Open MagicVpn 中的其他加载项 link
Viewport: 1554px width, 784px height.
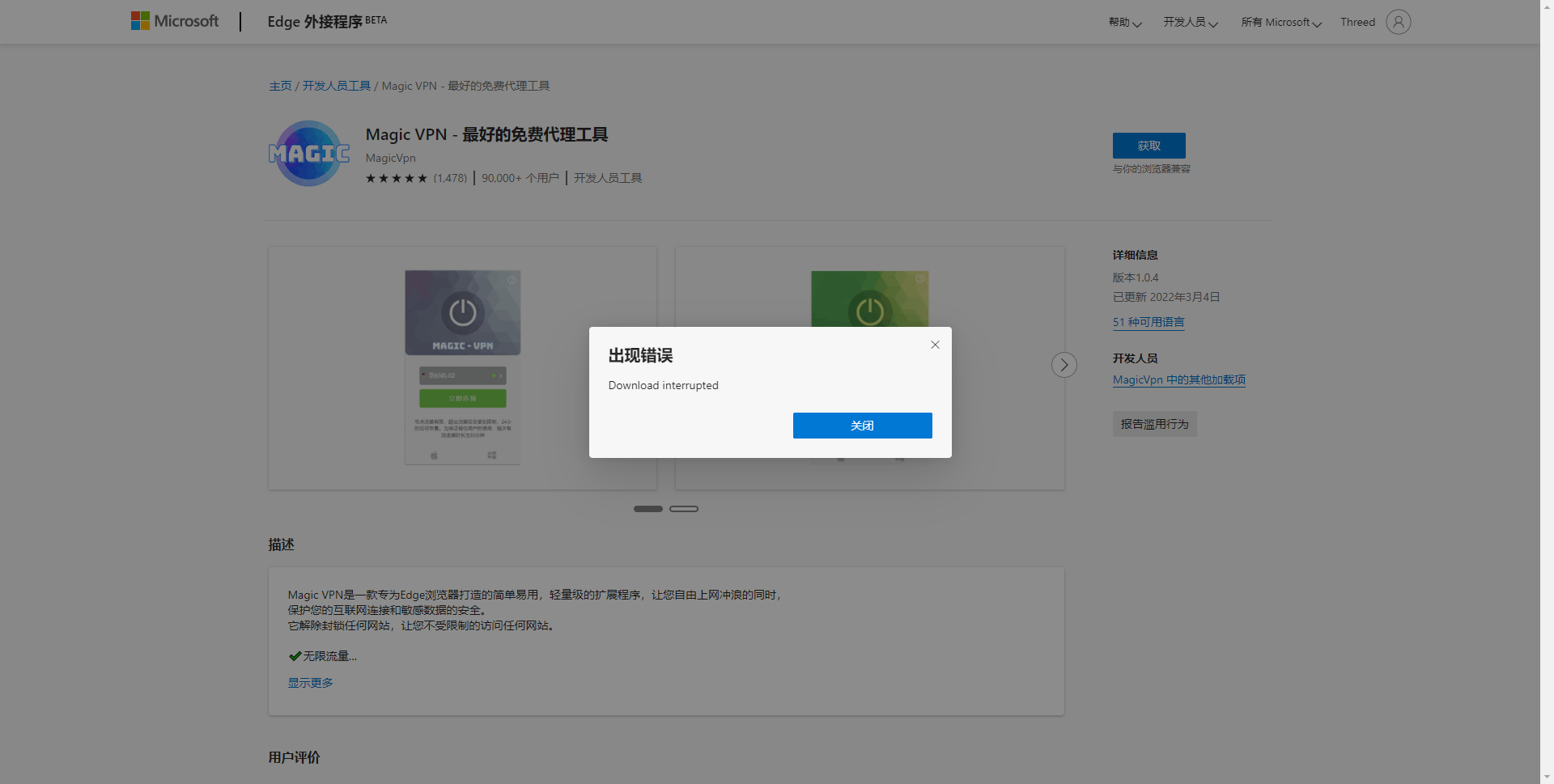(x=1179, y=379)
